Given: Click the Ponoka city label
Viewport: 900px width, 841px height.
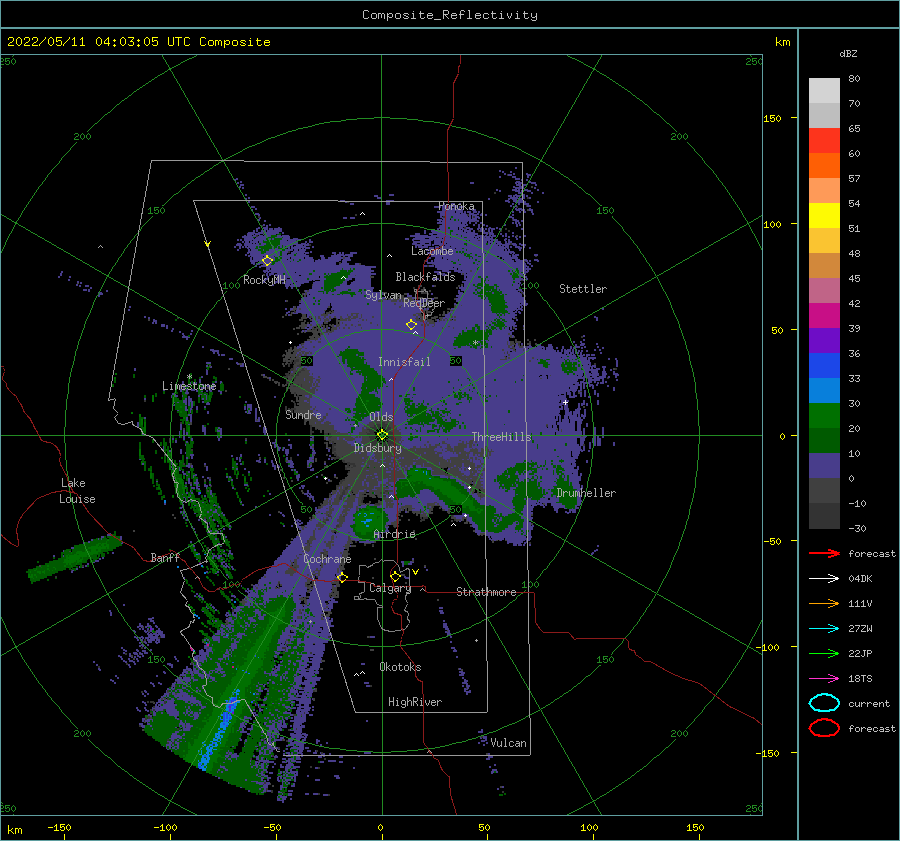Looking at the screenshot, I should 456,206.
